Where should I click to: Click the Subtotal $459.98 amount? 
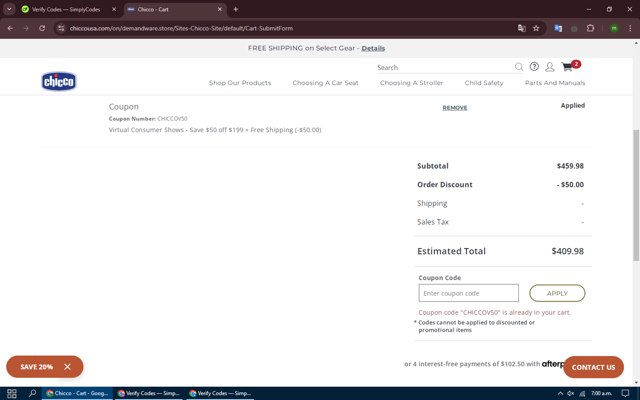coord(570,166)
